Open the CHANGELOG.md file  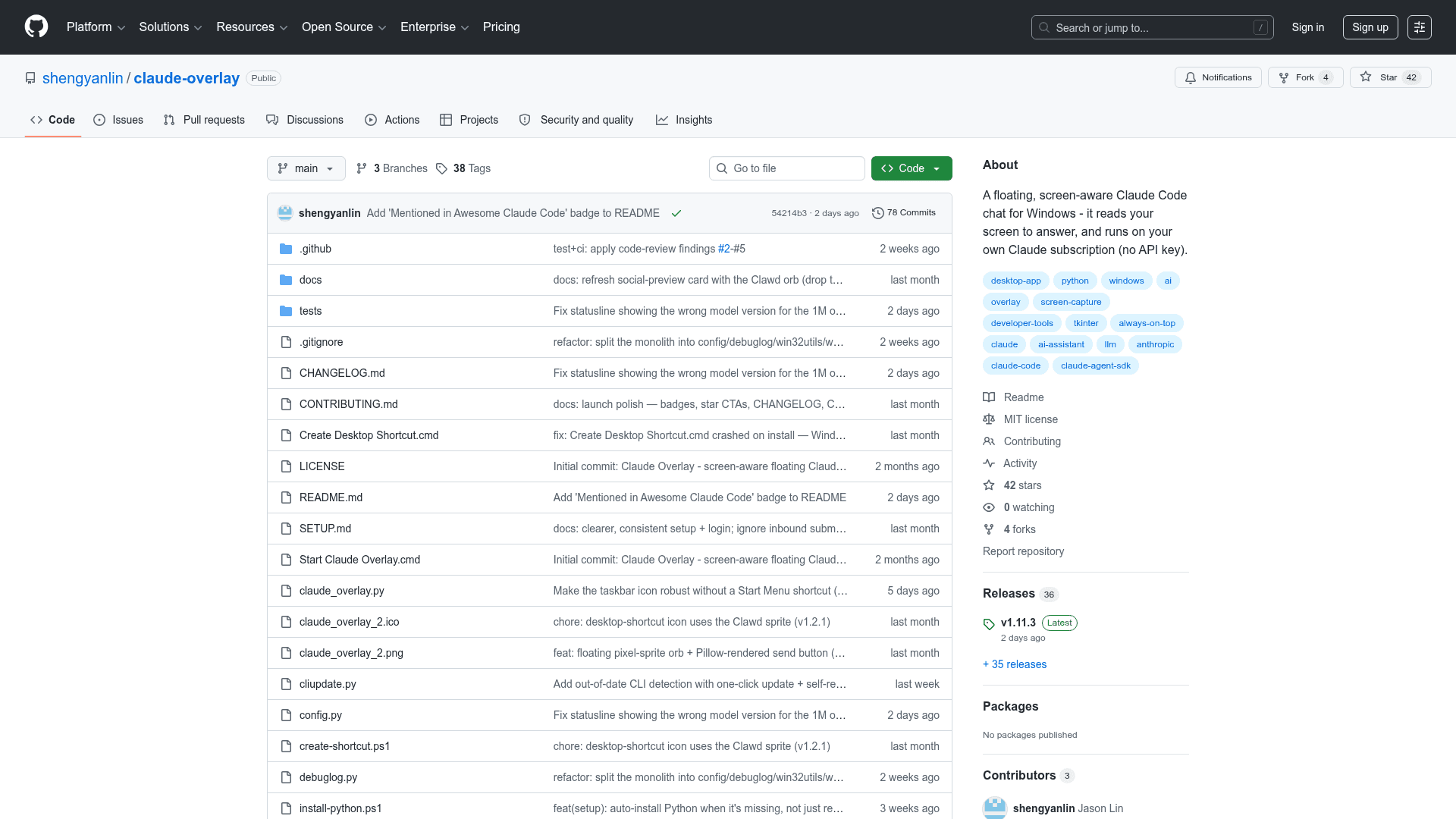342,373
